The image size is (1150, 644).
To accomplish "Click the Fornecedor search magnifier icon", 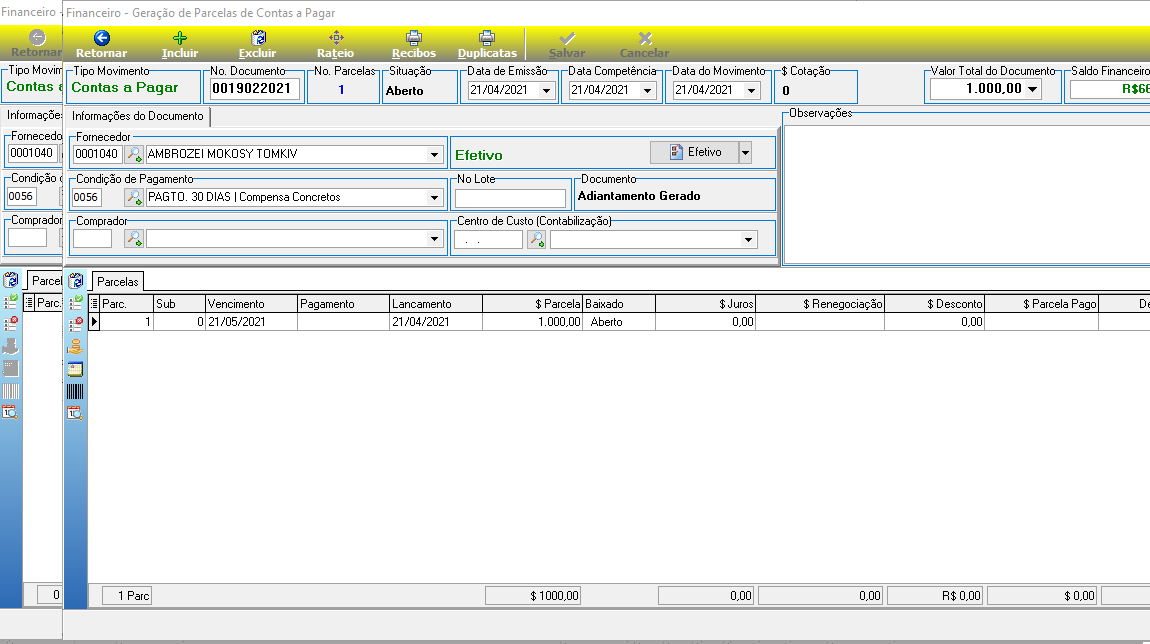I will 133,154.
